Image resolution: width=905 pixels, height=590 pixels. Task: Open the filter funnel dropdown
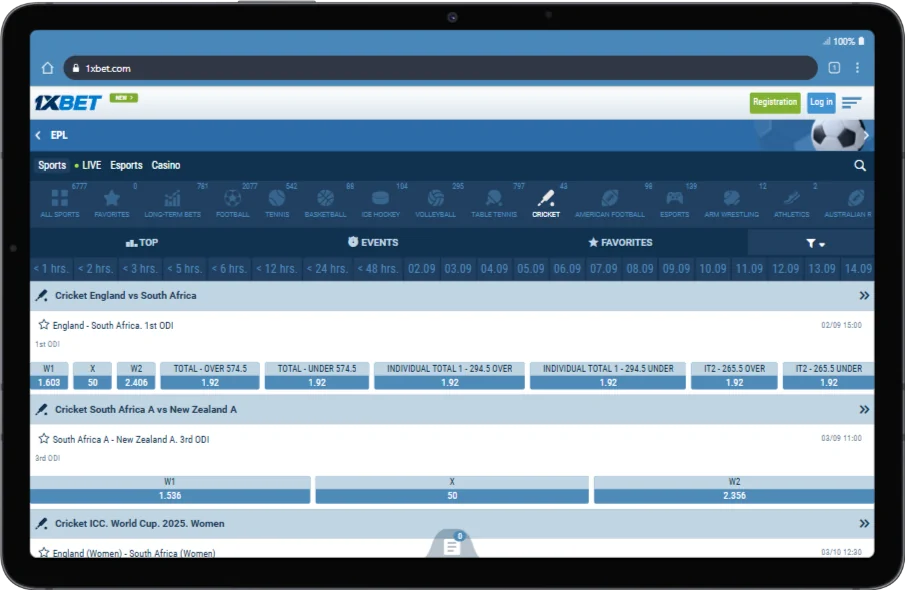tap(815, 244)
